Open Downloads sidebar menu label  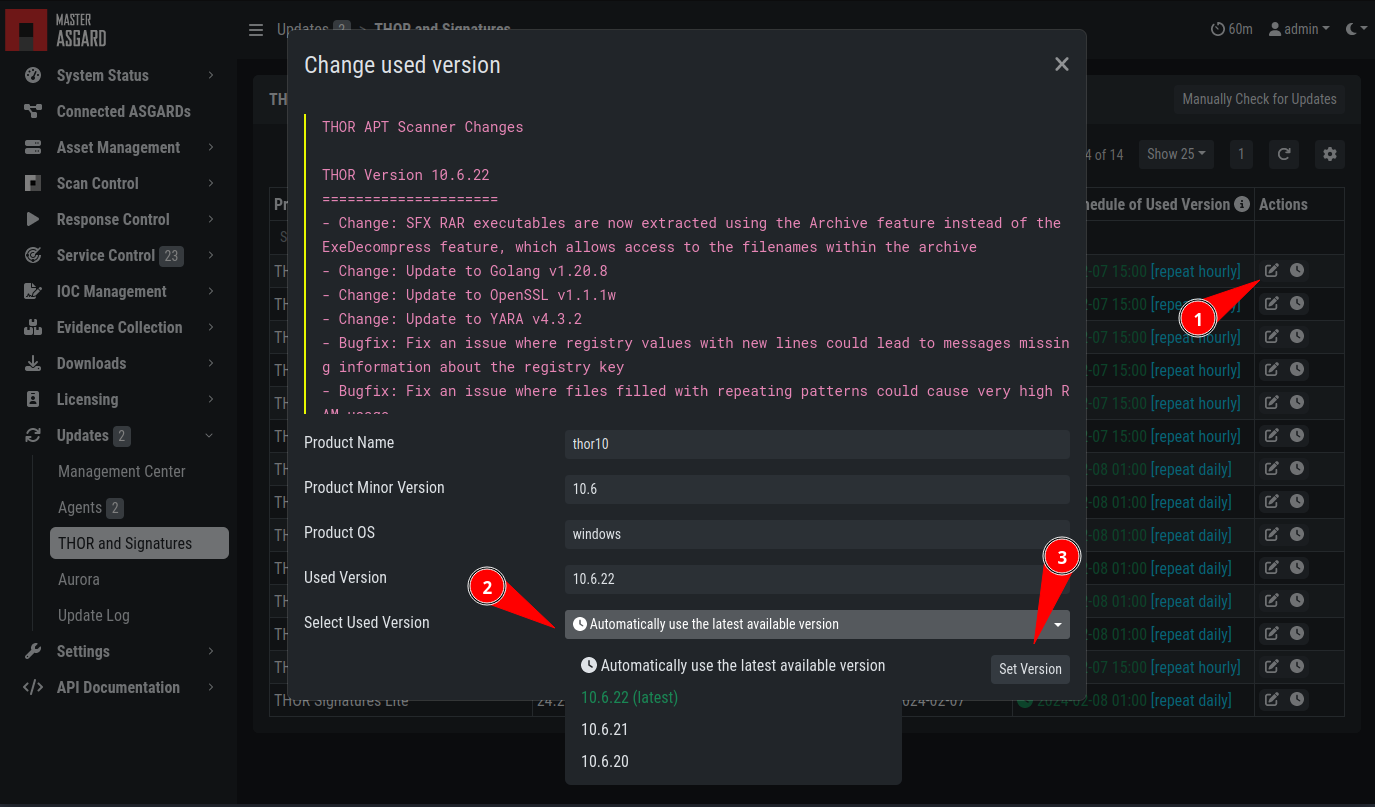(x=91, y=363)
